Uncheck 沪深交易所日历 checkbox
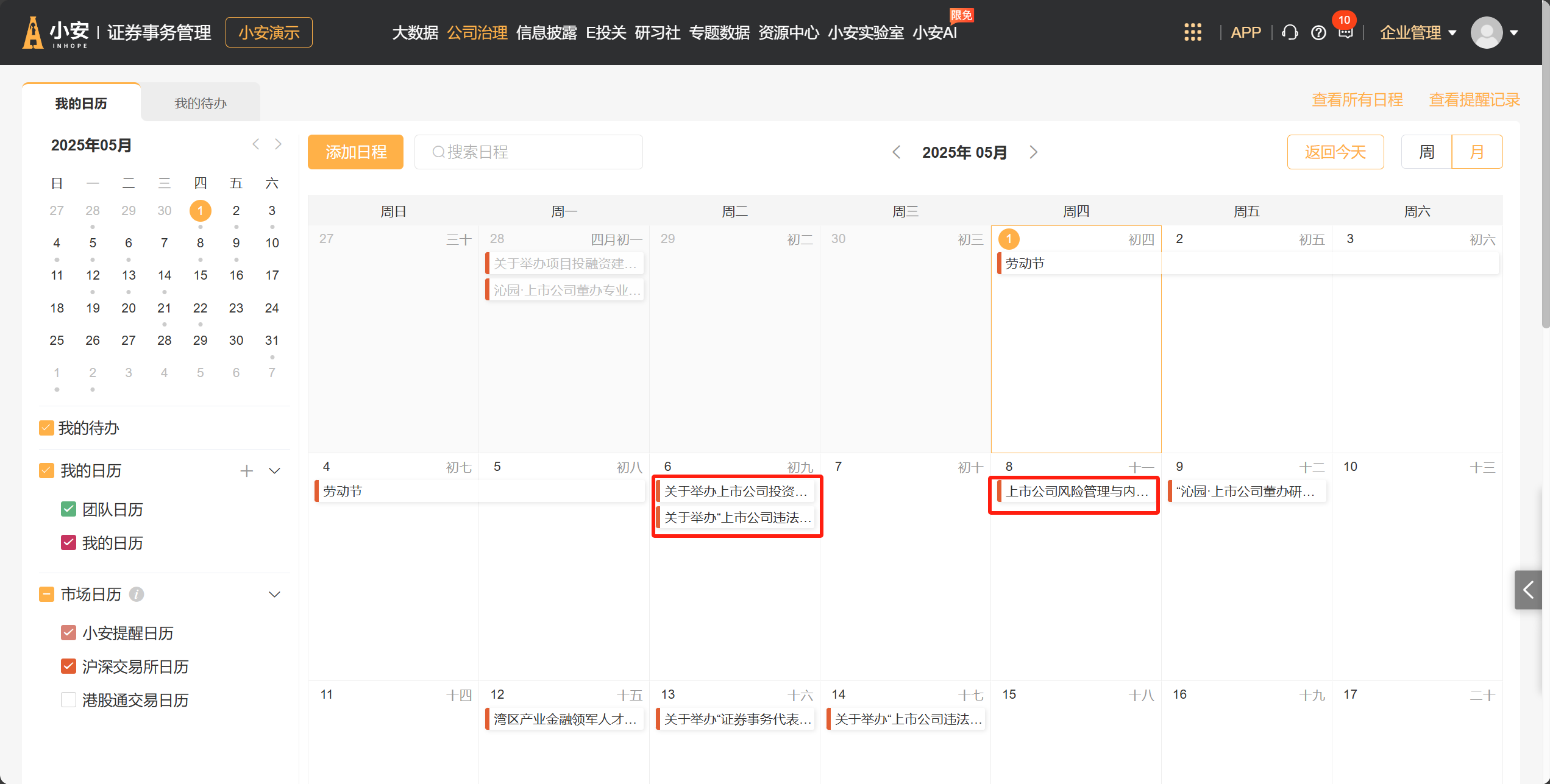The width and height of the screenshot is (1550, 784). 68,666
